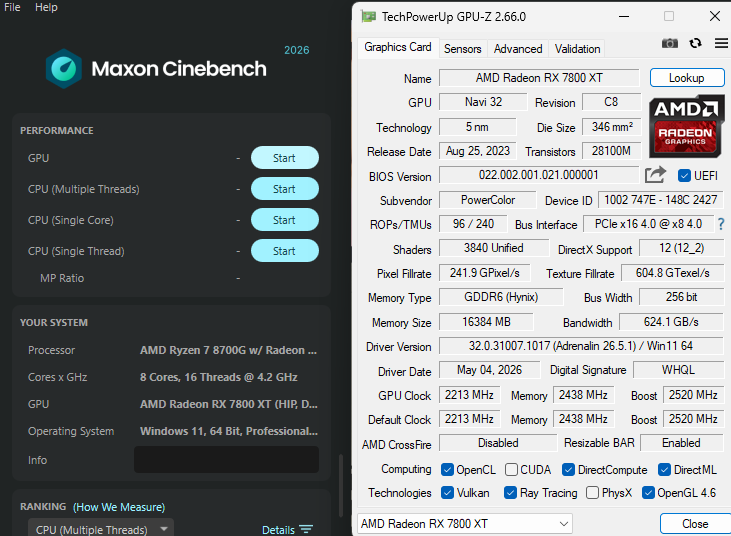Open the GPU selection dropdown in GPU-Z
Screen dimensions: 731x536
(465, 524)
